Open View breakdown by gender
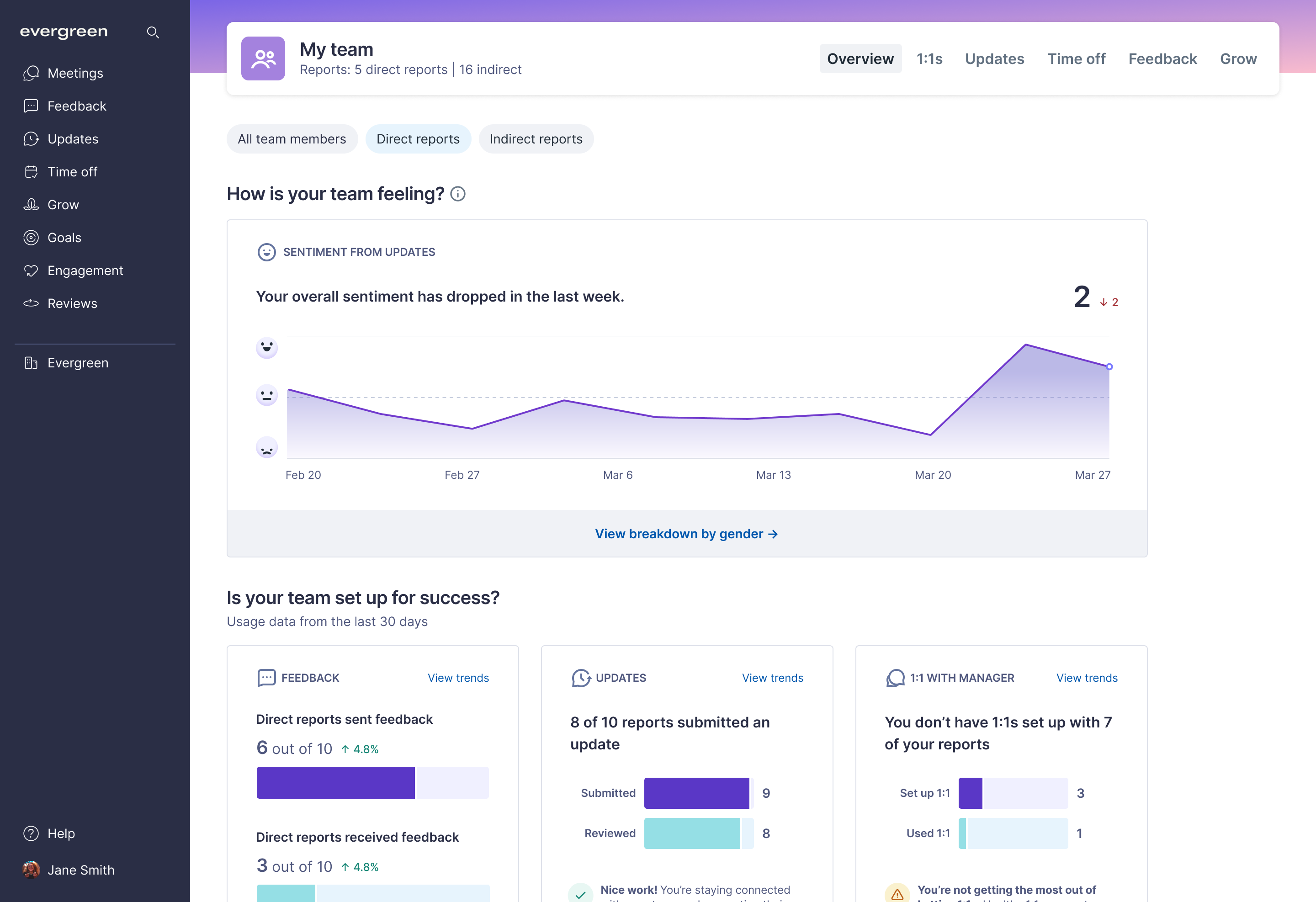Image resolution: width=1316 pixels, height=902 pixels. 687,533
